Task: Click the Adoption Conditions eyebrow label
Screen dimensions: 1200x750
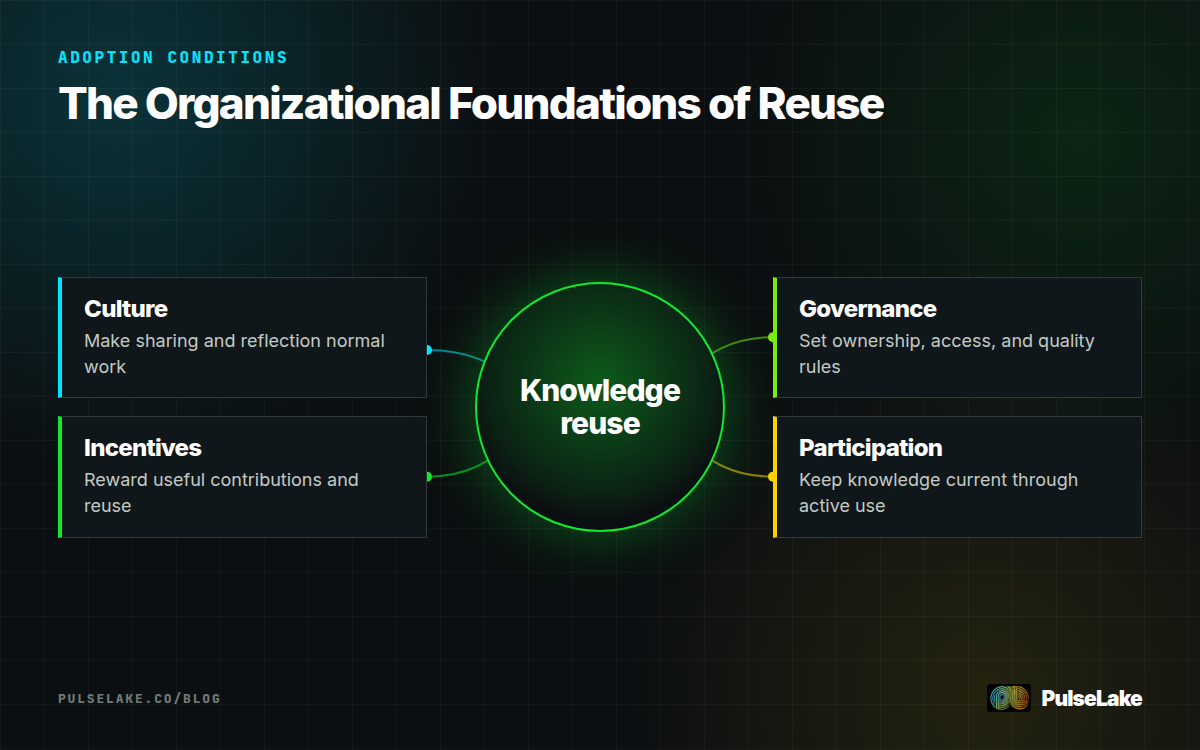Action: [x=173, y=57]
